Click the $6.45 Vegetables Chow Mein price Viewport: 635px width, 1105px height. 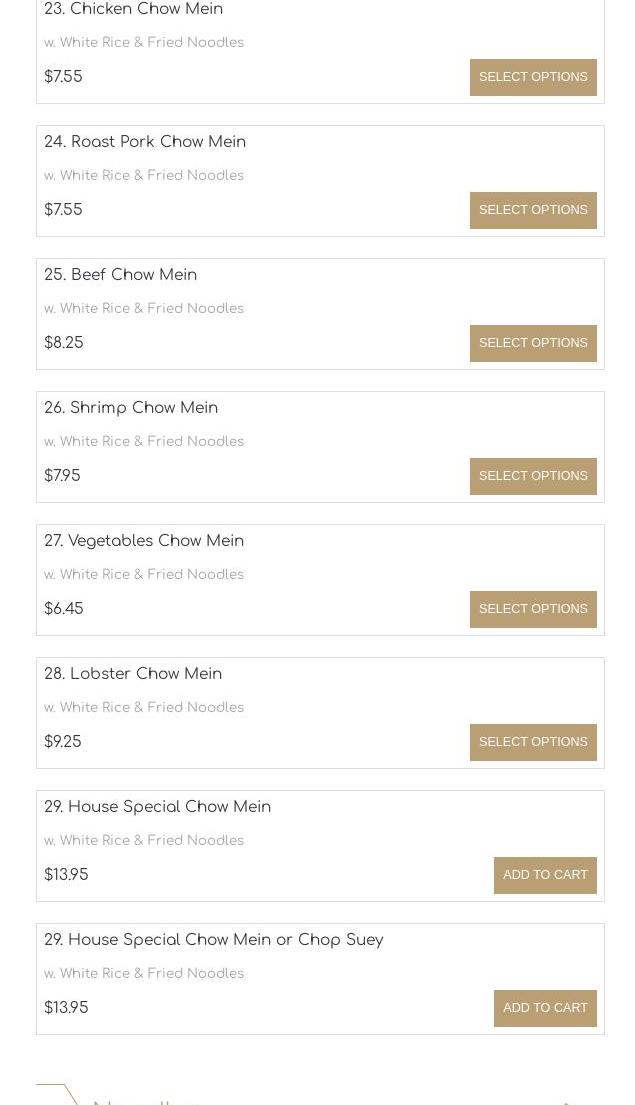[63, 608]
